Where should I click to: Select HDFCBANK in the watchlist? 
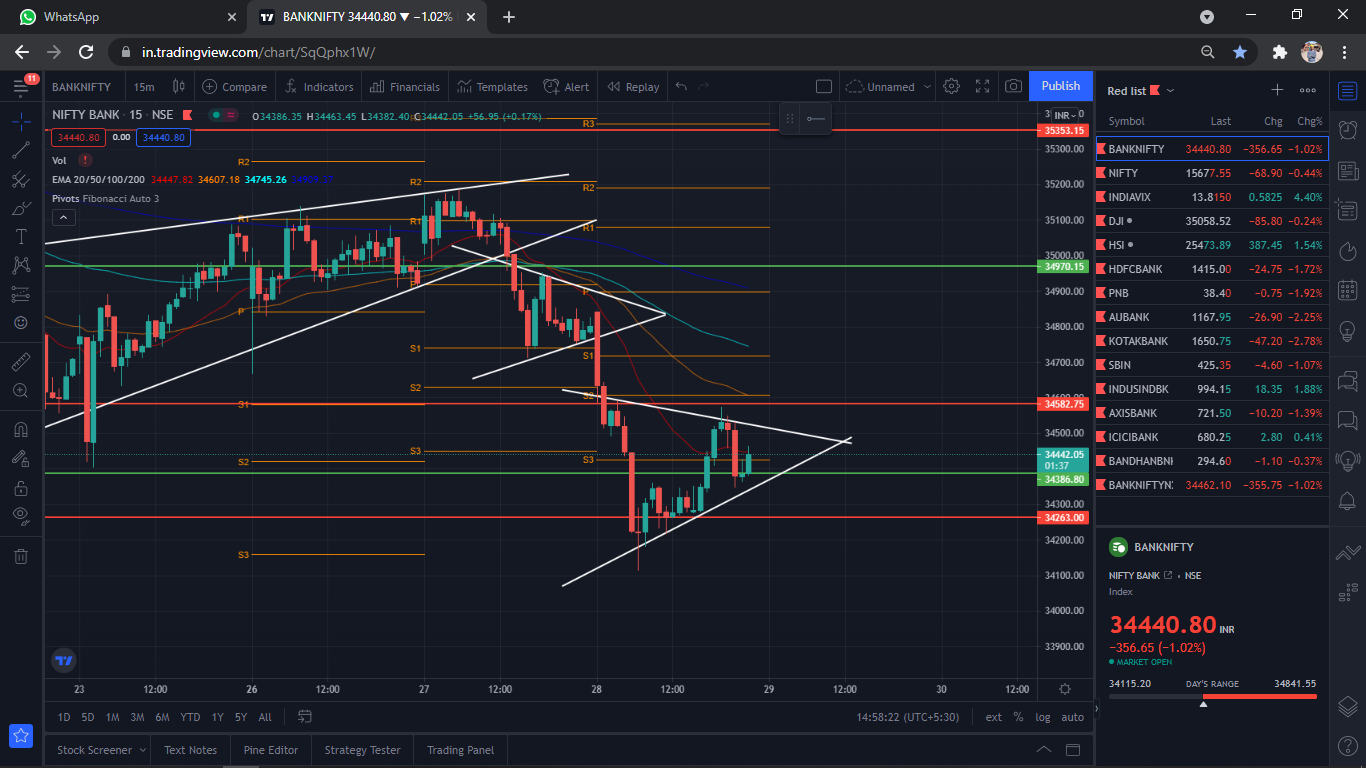[1212, 269]
